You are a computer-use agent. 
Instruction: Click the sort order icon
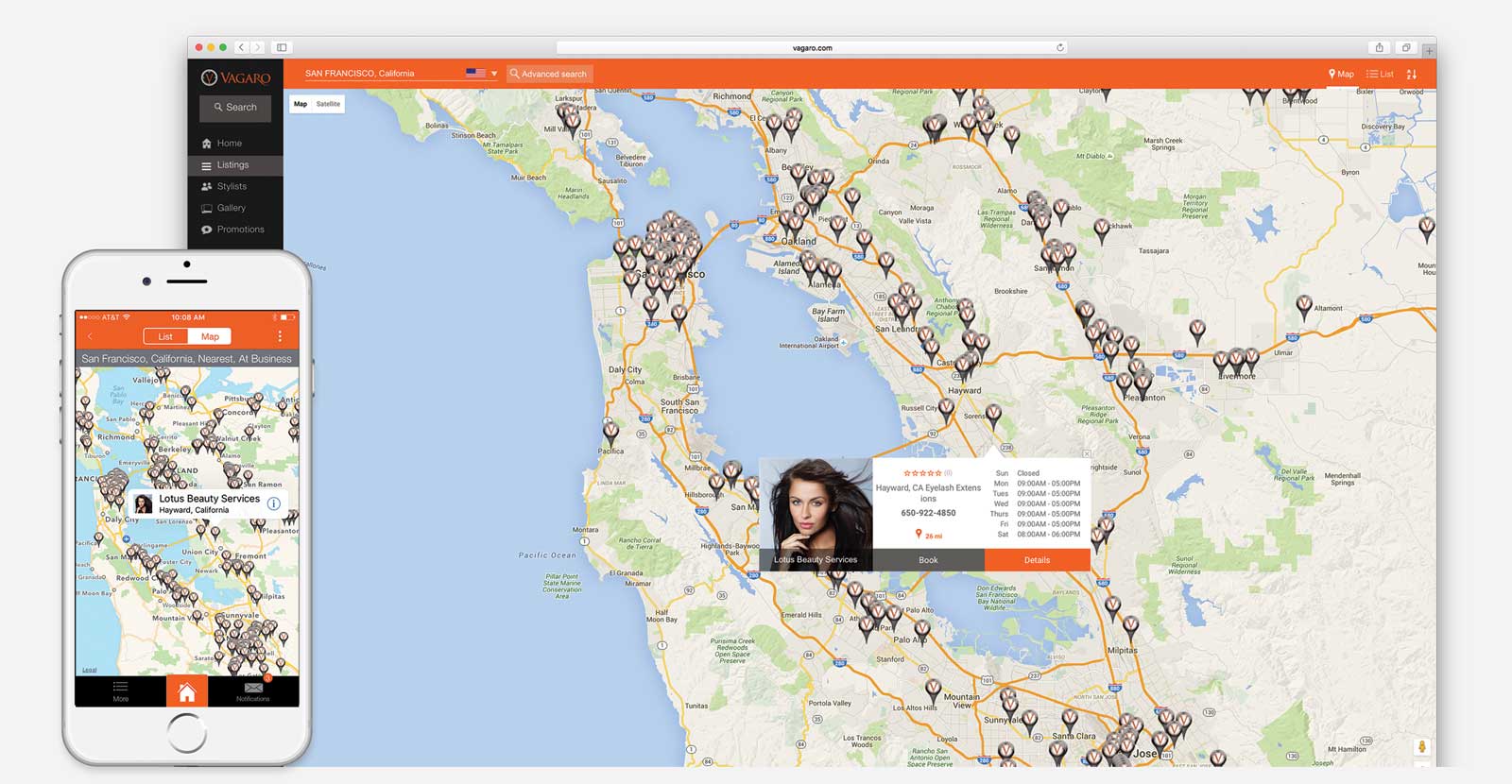pos(1412,74)
